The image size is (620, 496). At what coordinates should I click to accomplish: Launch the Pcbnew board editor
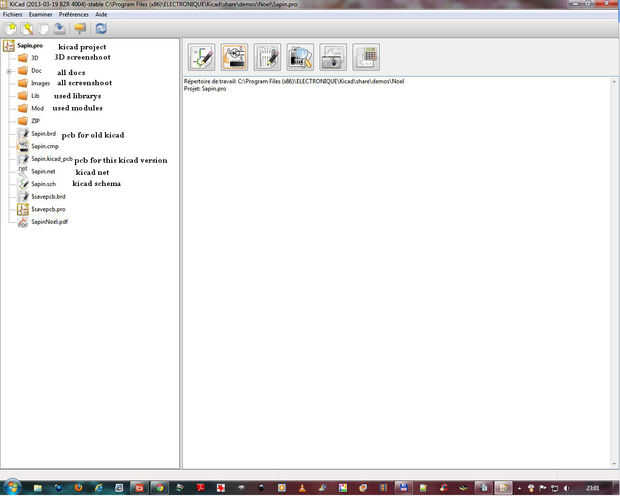coord(267,57)
